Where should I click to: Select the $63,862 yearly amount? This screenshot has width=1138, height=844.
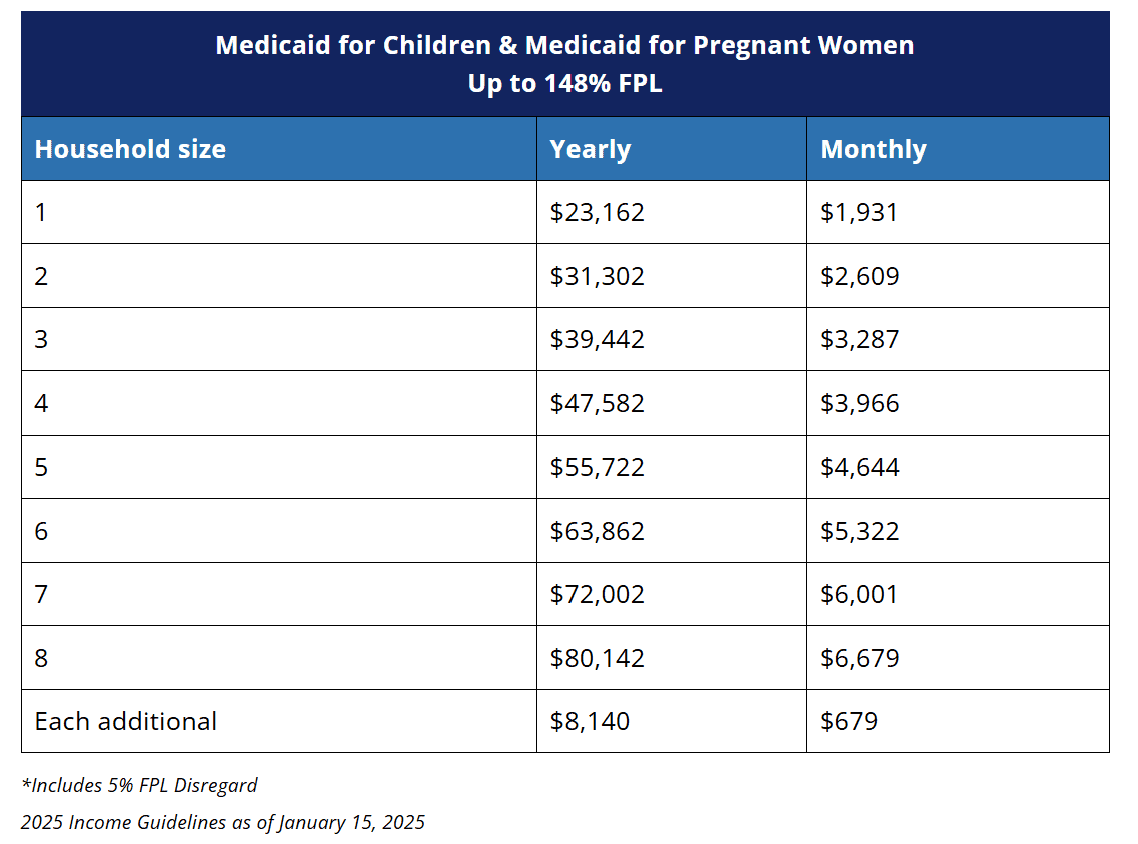tap(597, 531)
